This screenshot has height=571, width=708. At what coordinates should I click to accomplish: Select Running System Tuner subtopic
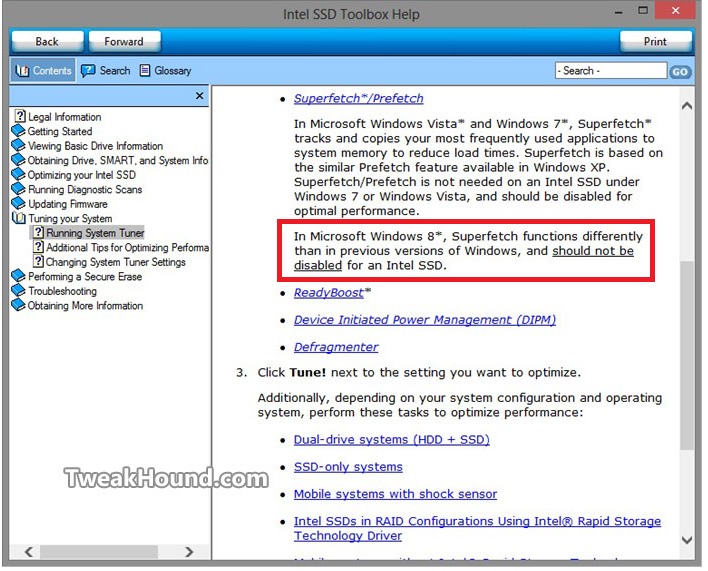tap(95, 233)
